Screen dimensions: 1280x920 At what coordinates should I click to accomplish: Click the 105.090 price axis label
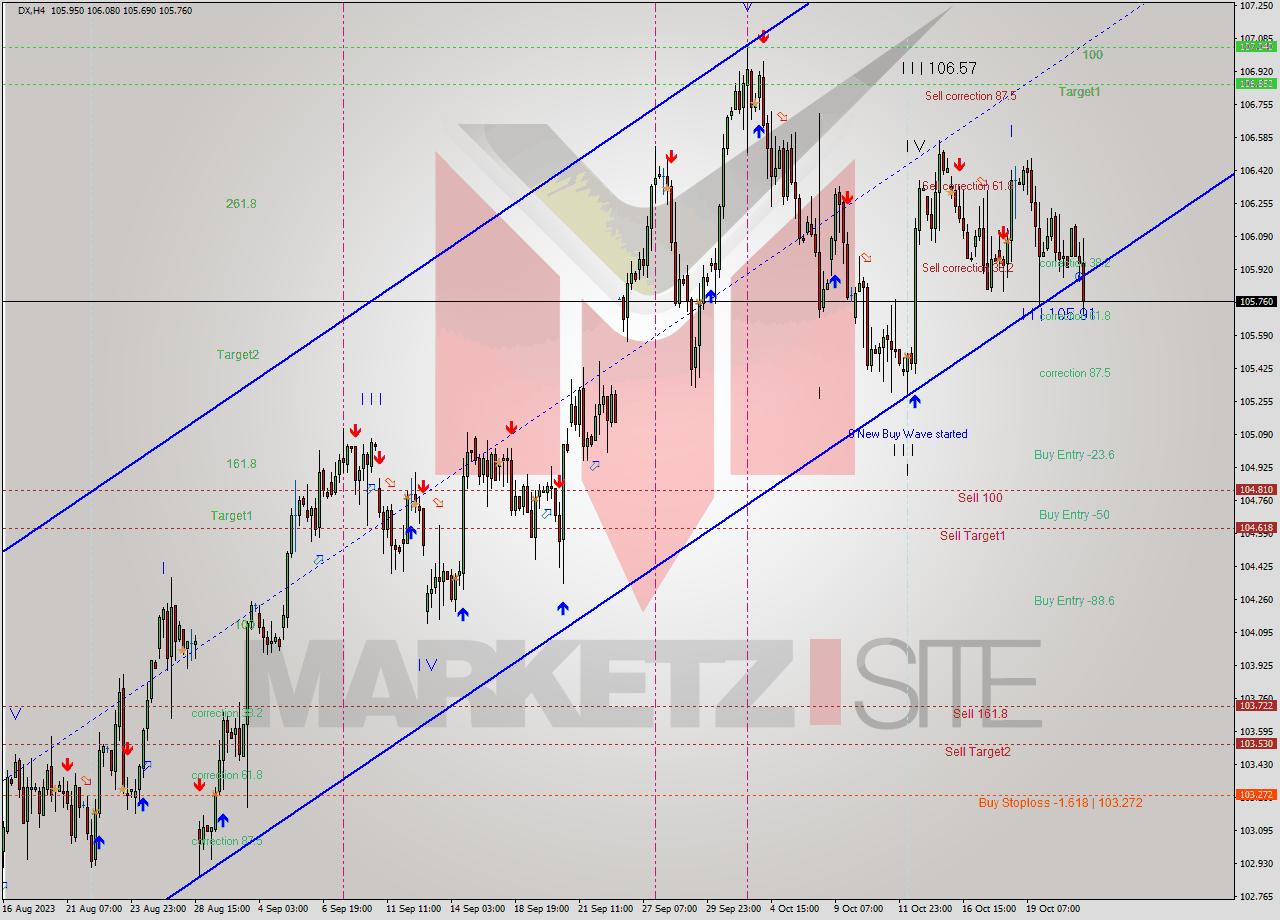tap(1256, 435)
